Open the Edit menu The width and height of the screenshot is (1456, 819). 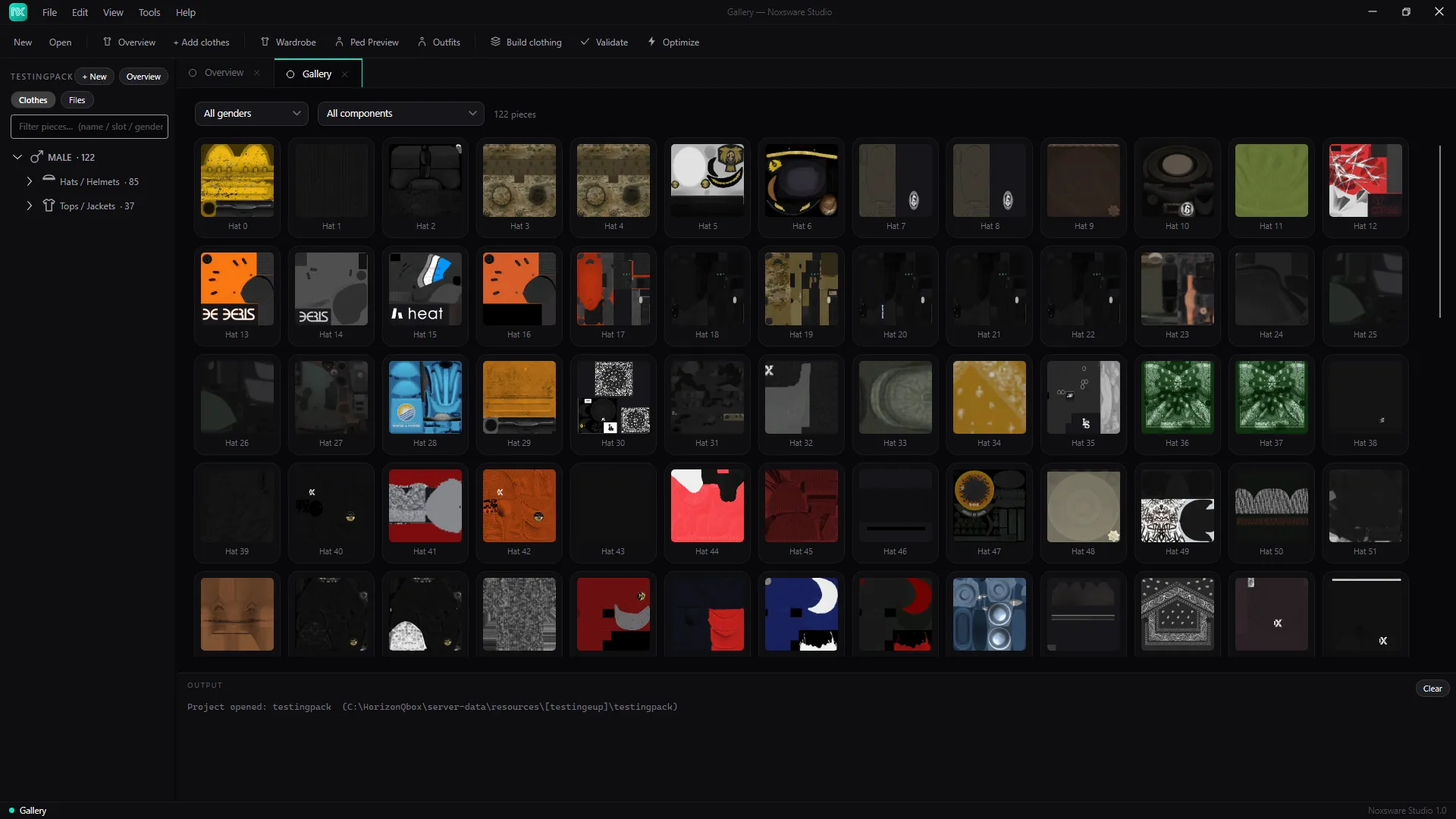(x=80, y=12)
